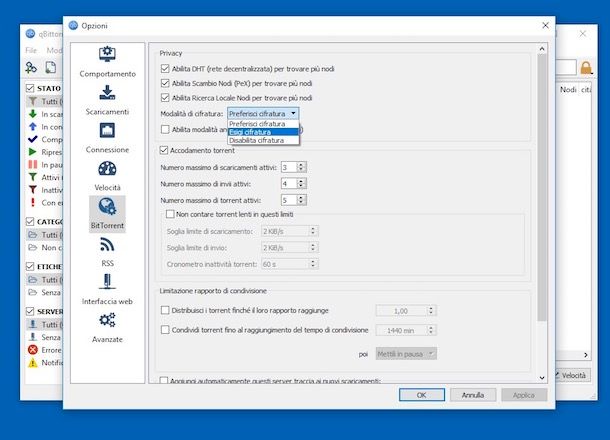Viewport: 610px width, 440px height.
Task: Click the max scaricamenti attivi value field
Action: tap(289, 167)
